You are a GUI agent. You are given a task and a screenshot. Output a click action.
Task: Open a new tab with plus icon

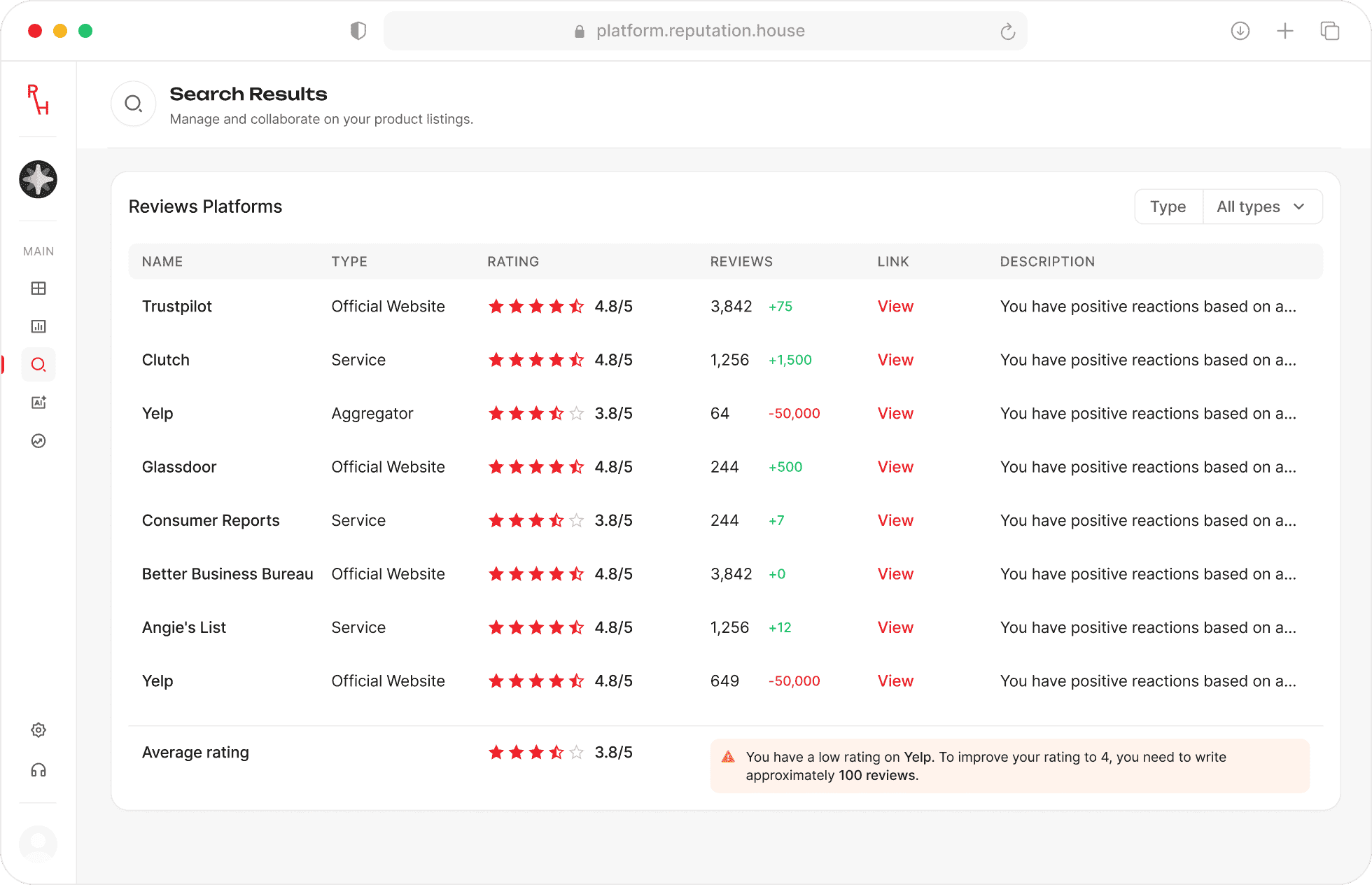pos(1285,31)
